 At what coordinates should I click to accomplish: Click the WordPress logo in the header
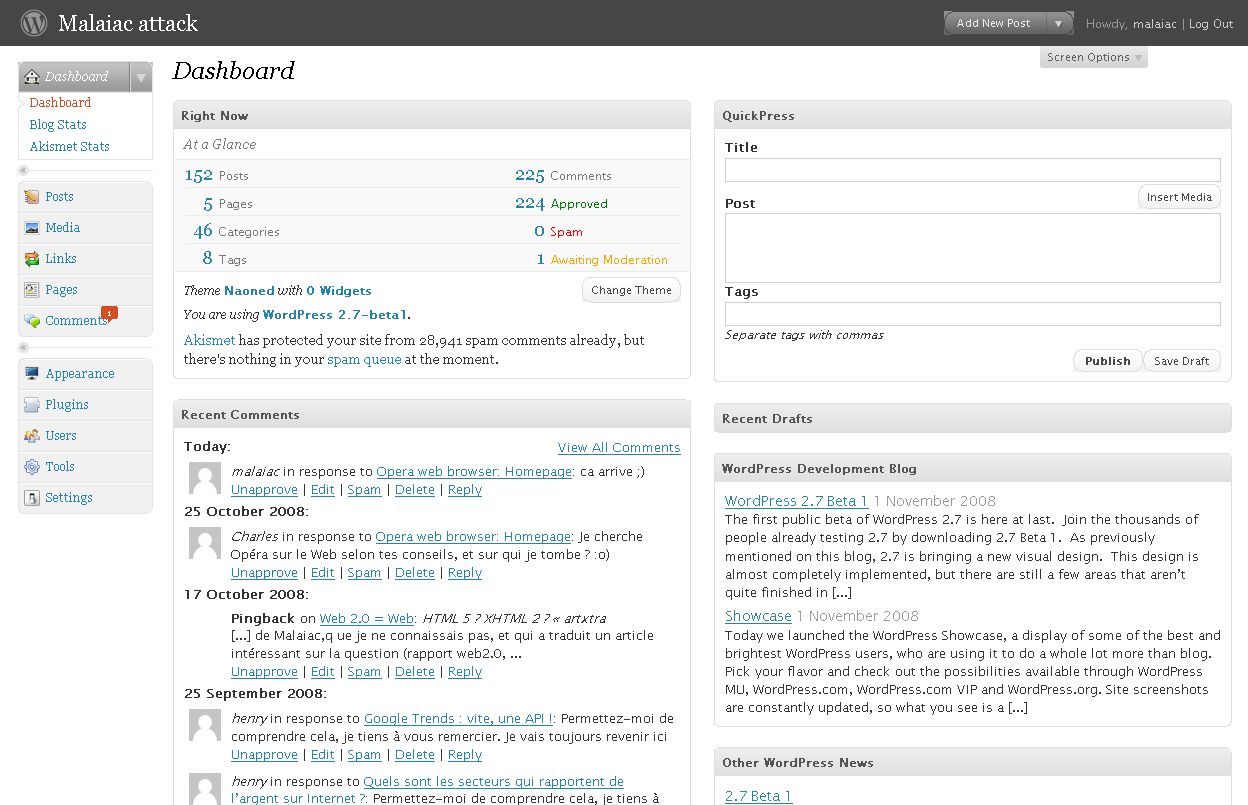[34, 22]
